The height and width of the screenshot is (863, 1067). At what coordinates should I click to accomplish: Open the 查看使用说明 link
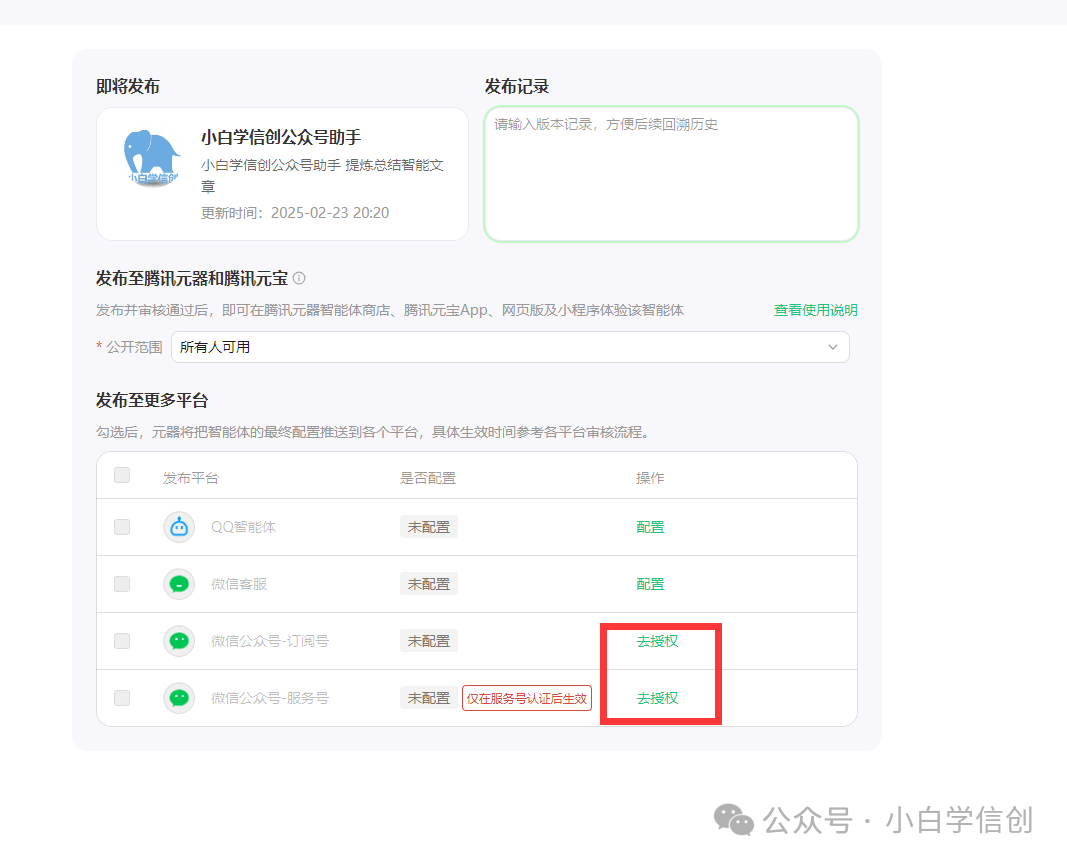click(815, 310)
